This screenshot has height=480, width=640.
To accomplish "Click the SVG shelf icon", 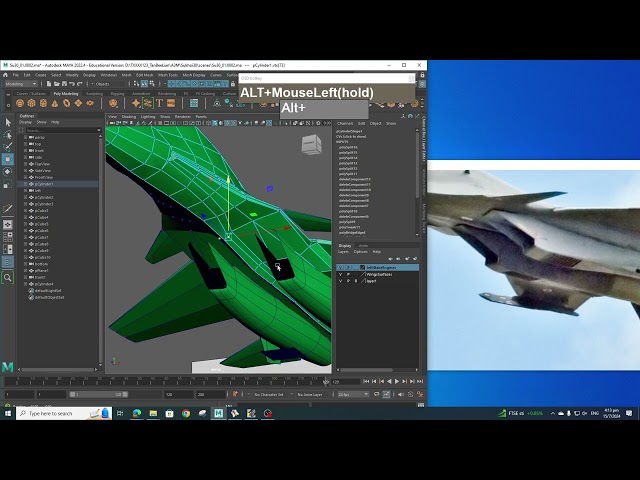I will click(171, 103).
